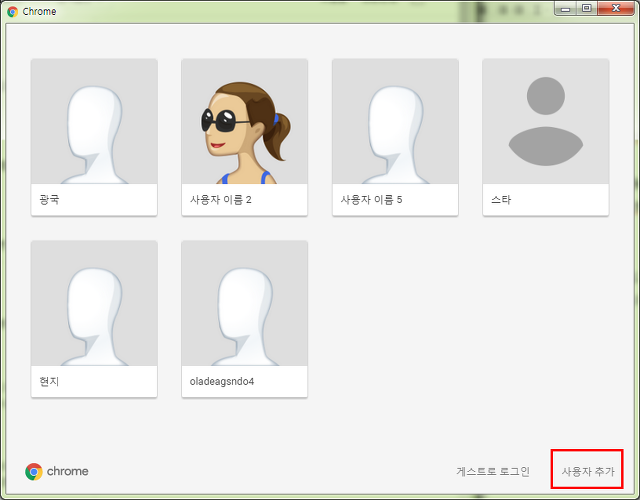Click 게스트로 로그인 guest login button
Viewport: 640px width, 500px height.
tap(493, 471)
